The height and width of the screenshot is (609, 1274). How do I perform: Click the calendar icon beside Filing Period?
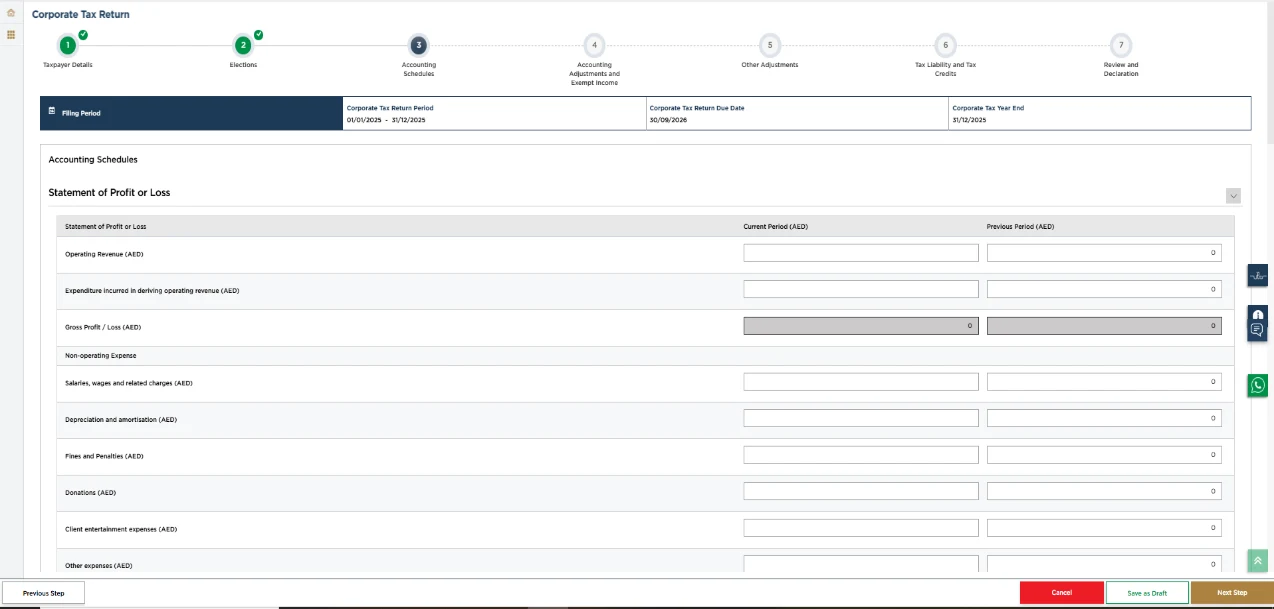pyautogui.click(x=52, y=112)
